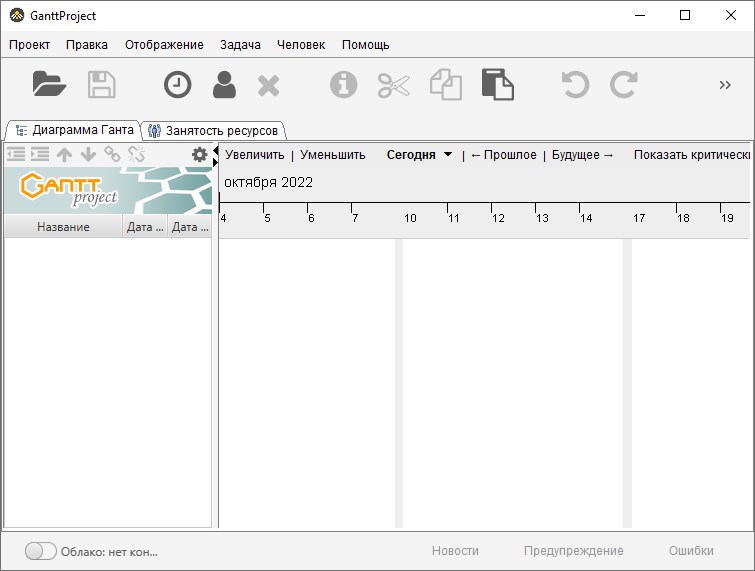Viewport: 755px width, 571px height.
Task: Click the undo arrow icon
Action: (x=575, y=85)
